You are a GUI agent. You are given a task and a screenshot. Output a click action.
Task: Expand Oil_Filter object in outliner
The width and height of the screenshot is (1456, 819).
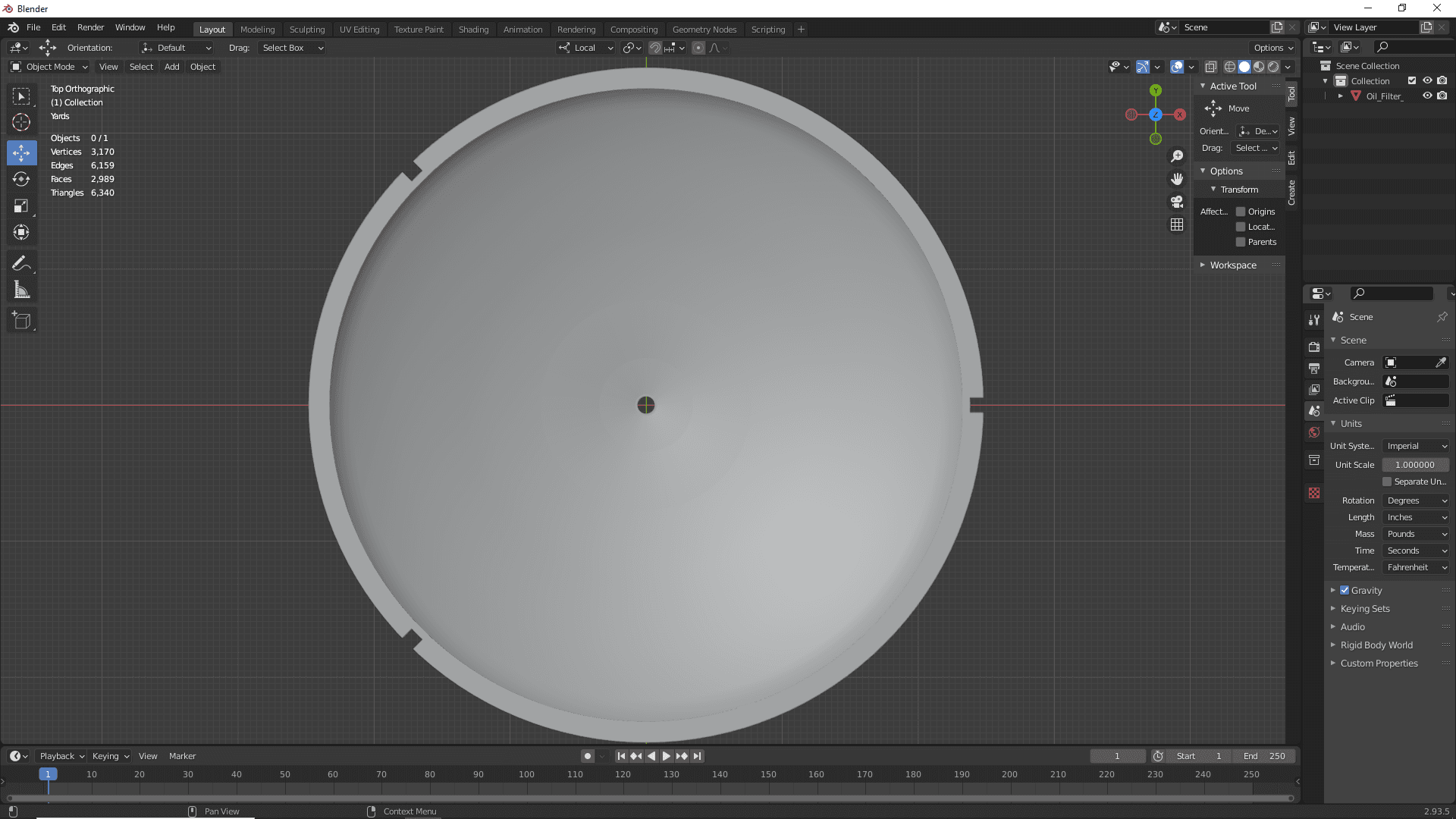[1341, 96]
